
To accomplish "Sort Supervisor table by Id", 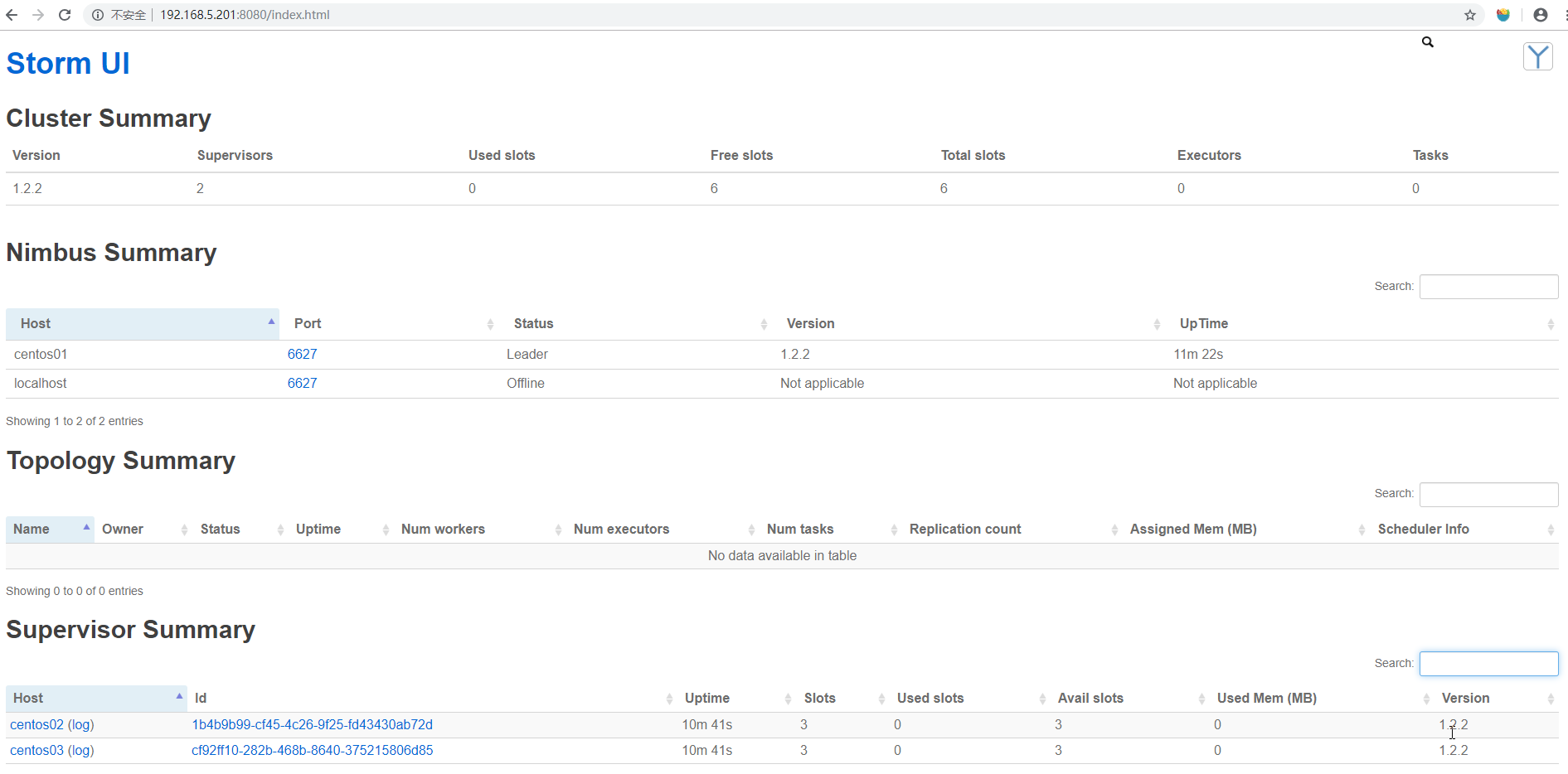I will [432, 699].
